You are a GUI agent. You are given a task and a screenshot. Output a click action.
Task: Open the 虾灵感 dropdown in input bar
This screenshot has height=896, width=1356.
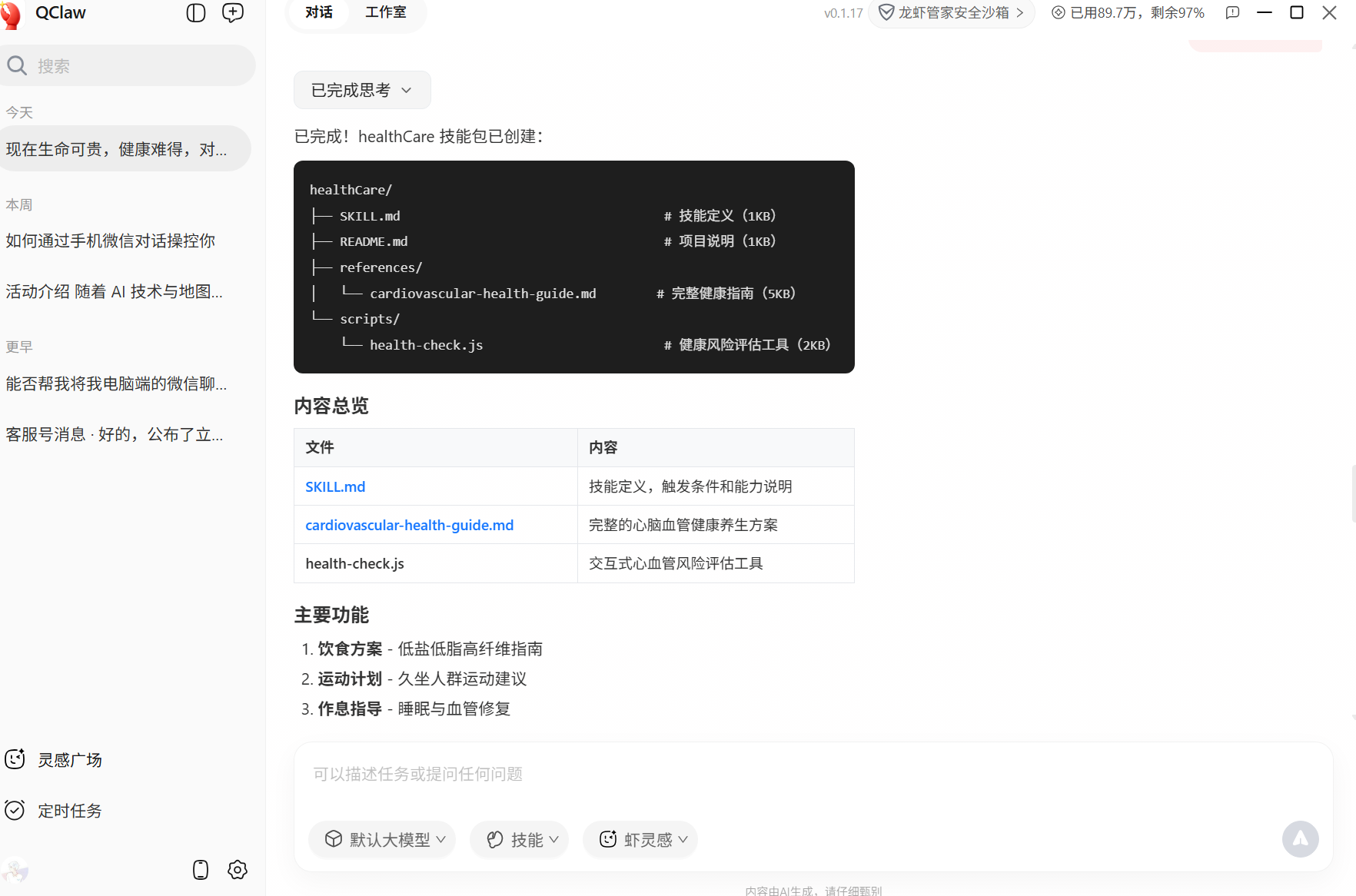pos(640,839)
